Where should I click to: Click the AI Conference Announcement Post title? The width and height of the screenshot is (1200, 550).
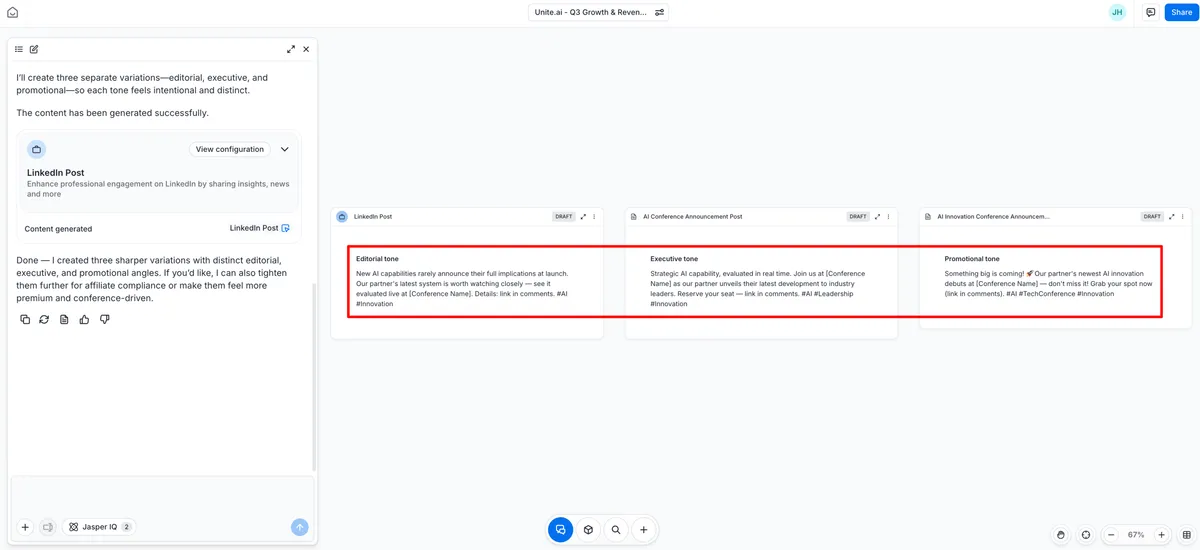pyautogui.click(x=693, y=216)
